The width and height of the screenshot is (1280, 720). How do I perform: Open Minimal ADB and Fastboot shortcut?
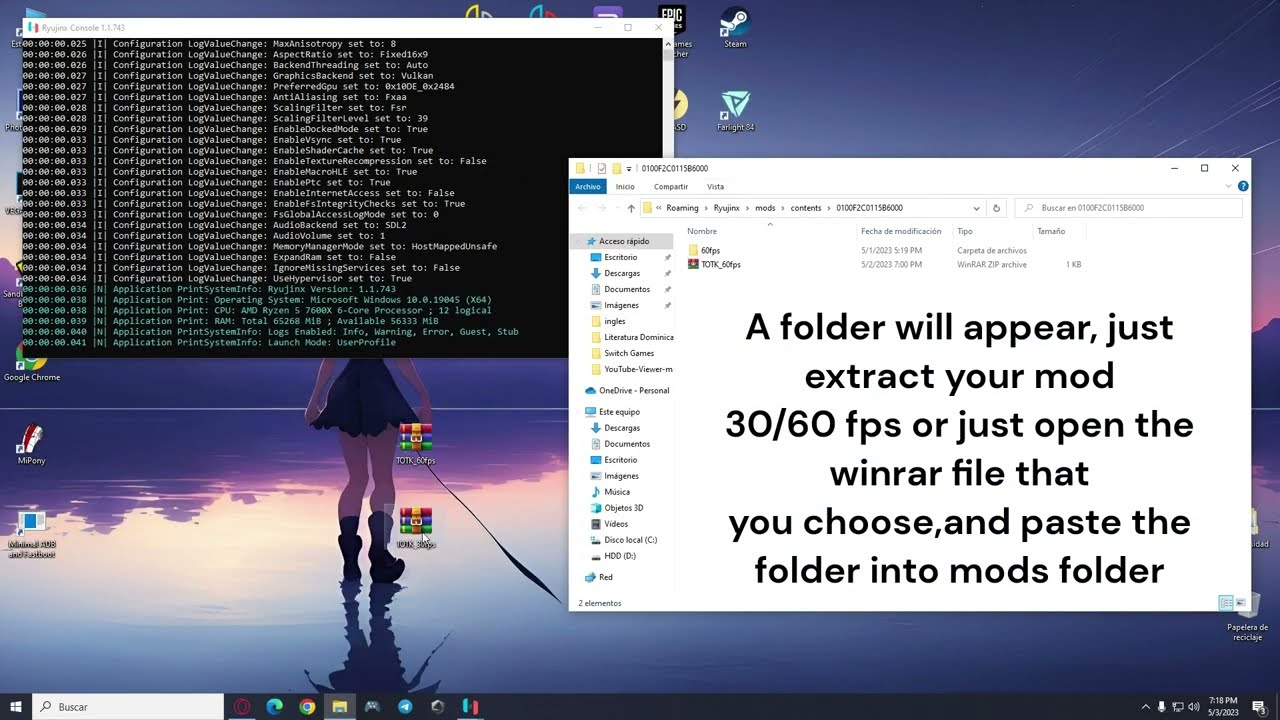click(31, 535)
